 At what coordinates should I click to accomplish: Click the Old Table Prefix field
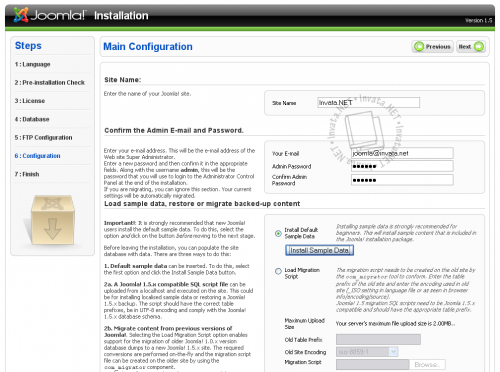point(378,340)
